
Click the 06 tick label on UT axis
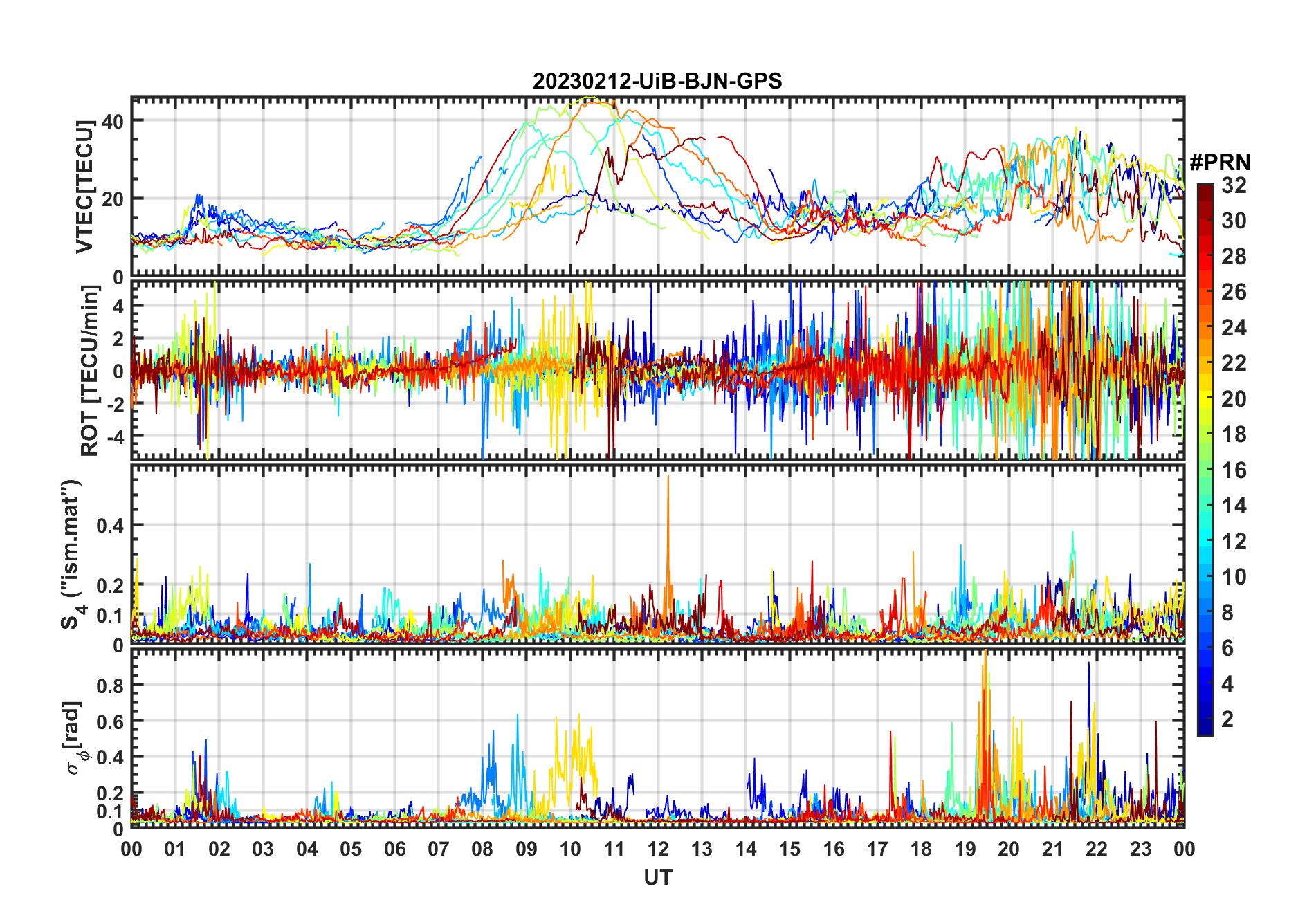click(x=394, y=849)
